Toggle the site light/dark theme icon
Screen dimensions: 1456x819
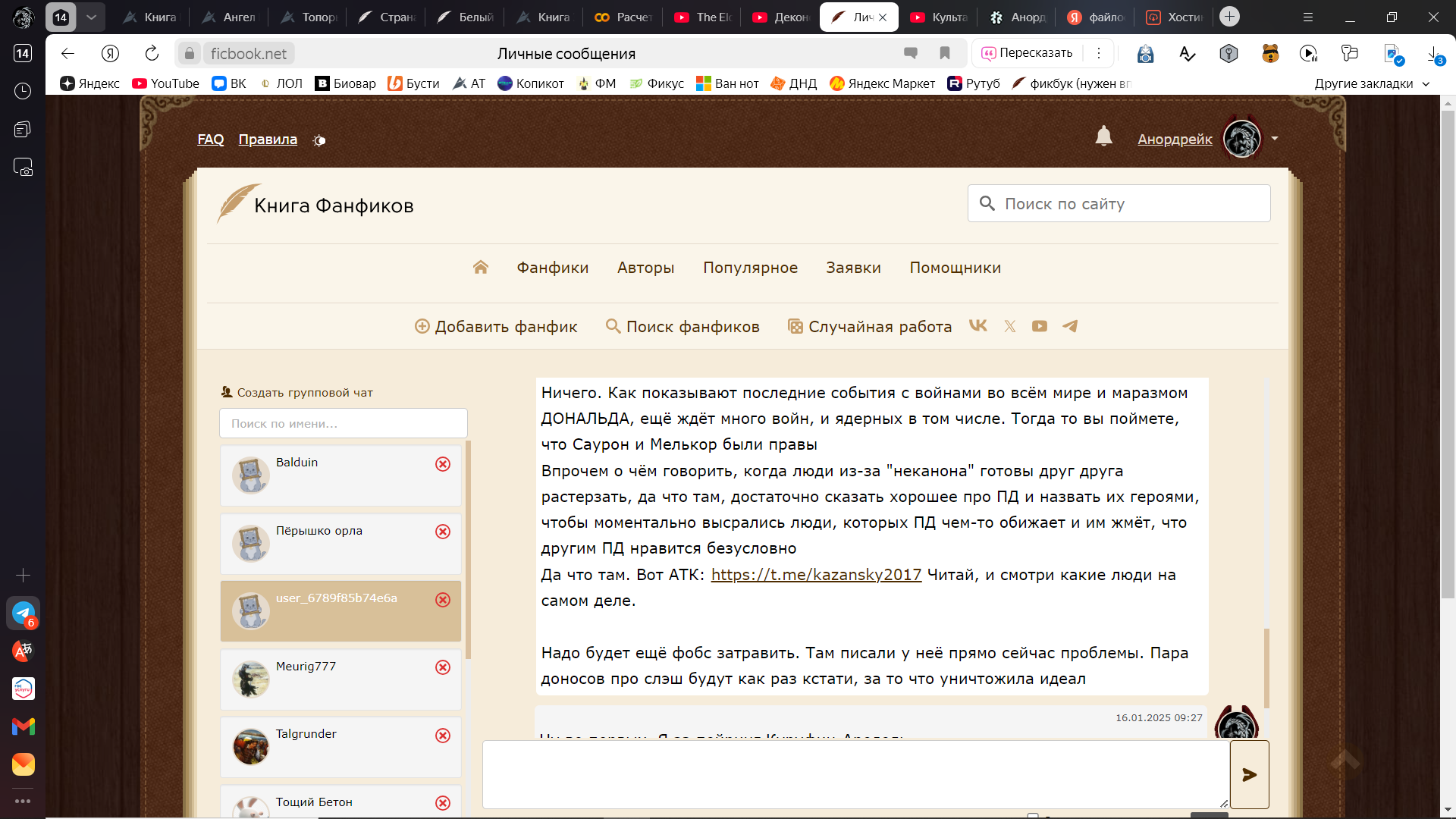[x=319, y=140]
